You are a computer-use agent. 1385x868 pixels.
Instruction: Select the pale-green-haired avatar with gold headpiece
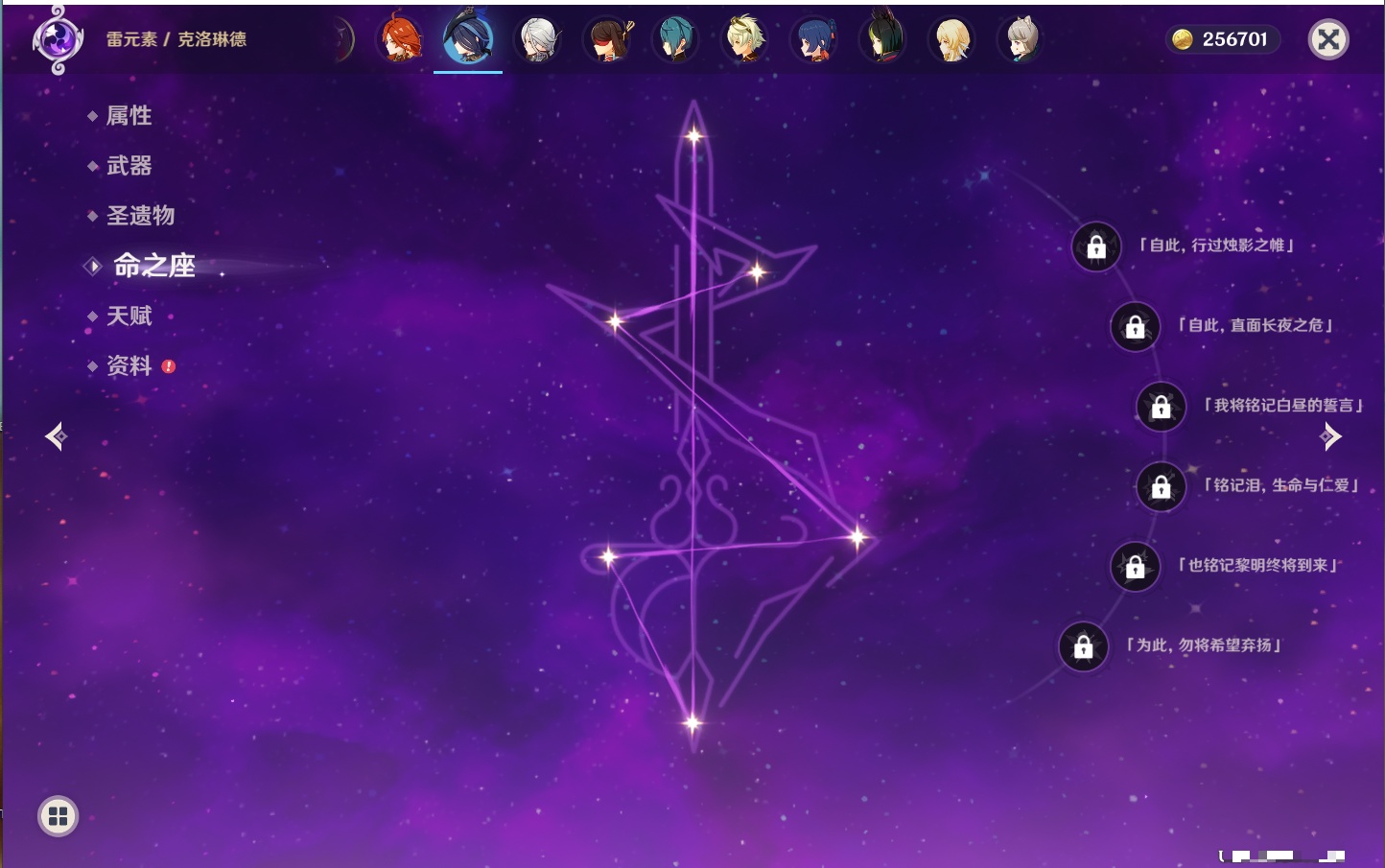[x=744, y=38]
